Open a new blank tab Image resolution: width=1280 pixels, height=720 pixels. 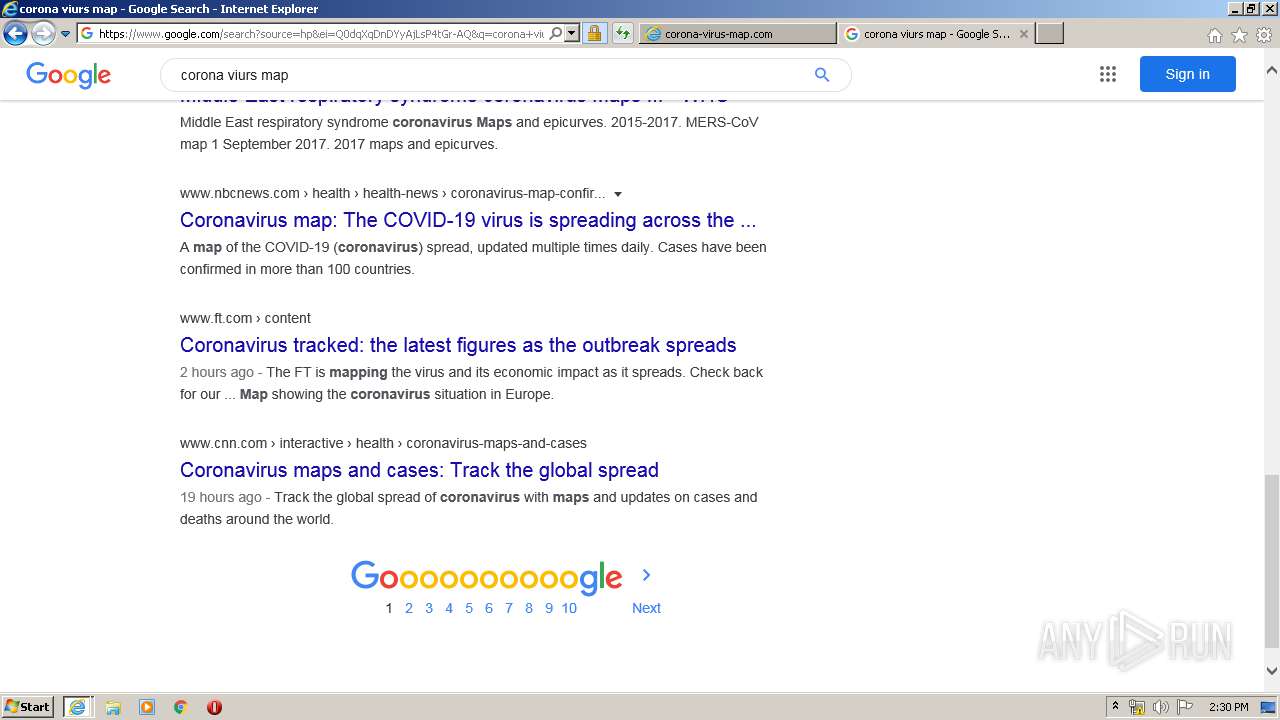pos(1049,33)
